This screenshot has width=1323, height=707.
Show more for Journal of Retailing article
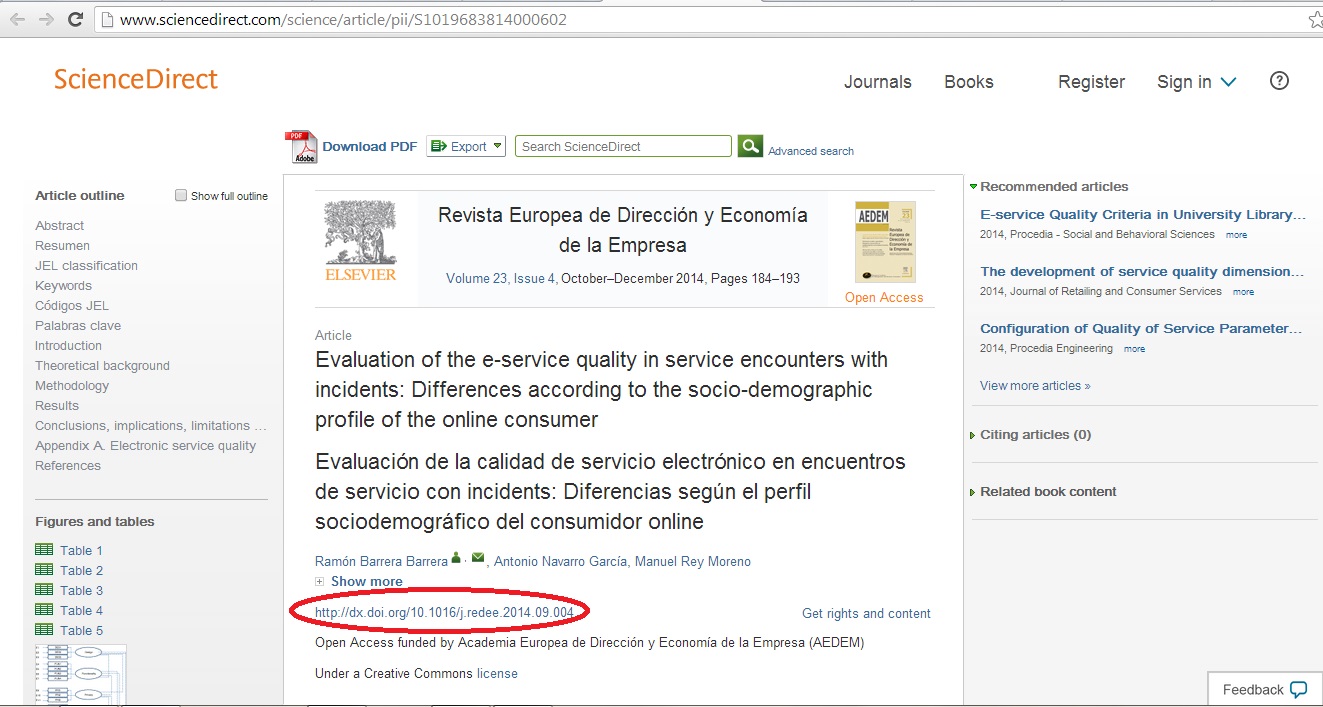pos(1244,292)
